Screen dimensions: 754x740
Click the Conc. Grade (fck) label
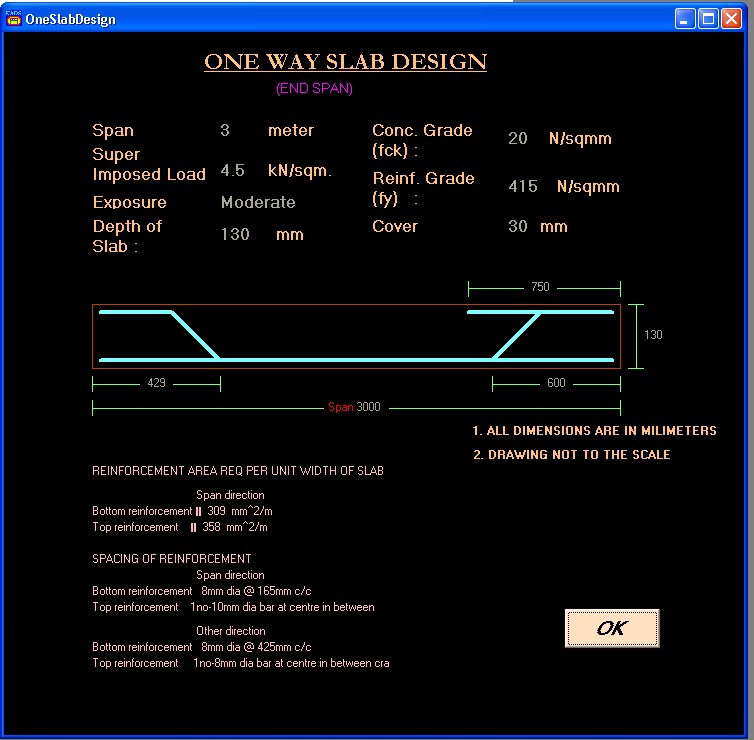[x=422, y=140]
